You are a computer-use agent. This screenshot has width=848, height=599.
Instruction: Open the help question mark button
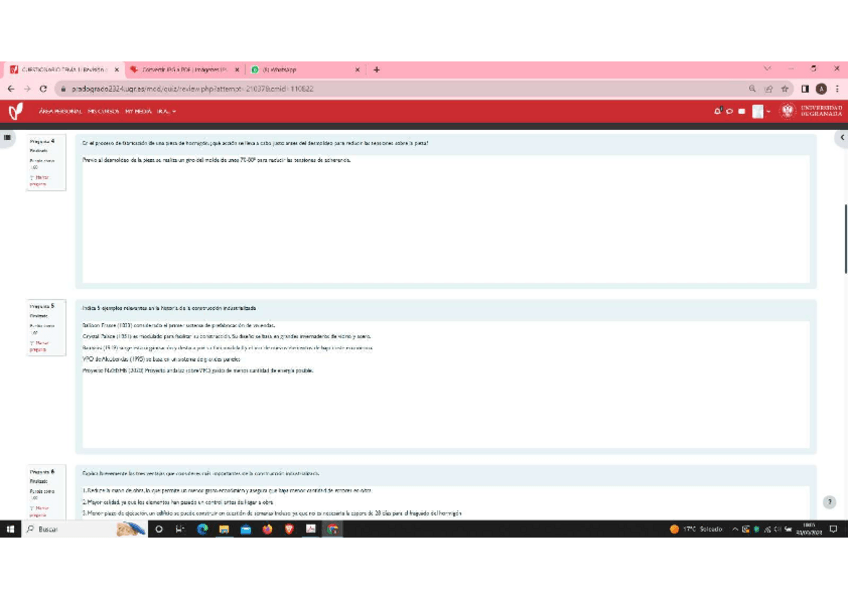point(830,502)
